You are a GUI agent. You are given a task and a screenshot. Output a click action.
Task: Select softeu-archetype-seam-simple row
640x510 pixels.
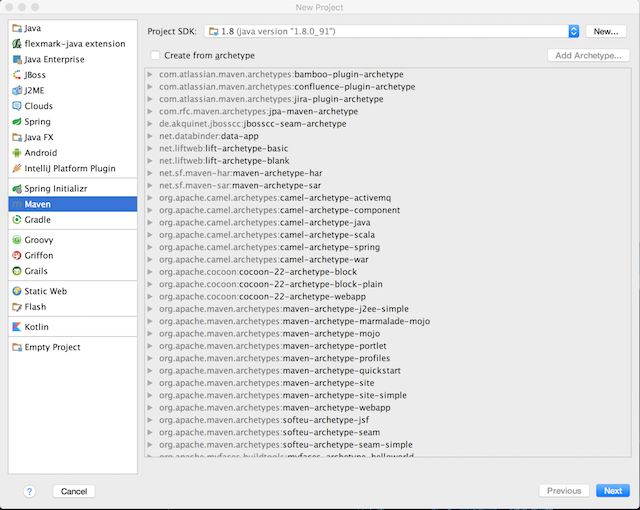(388, 445)
